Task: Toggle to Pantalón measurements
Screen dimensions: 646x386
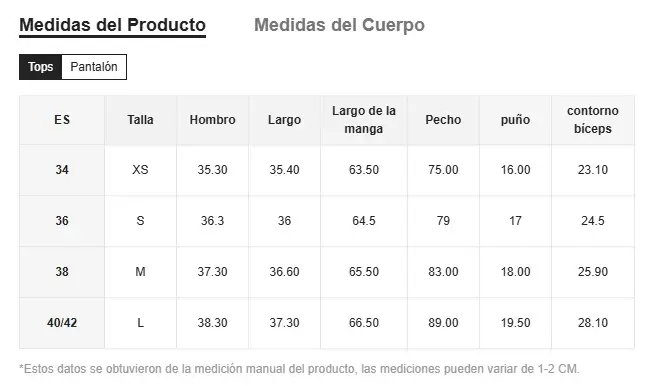Action: (94, 67)
